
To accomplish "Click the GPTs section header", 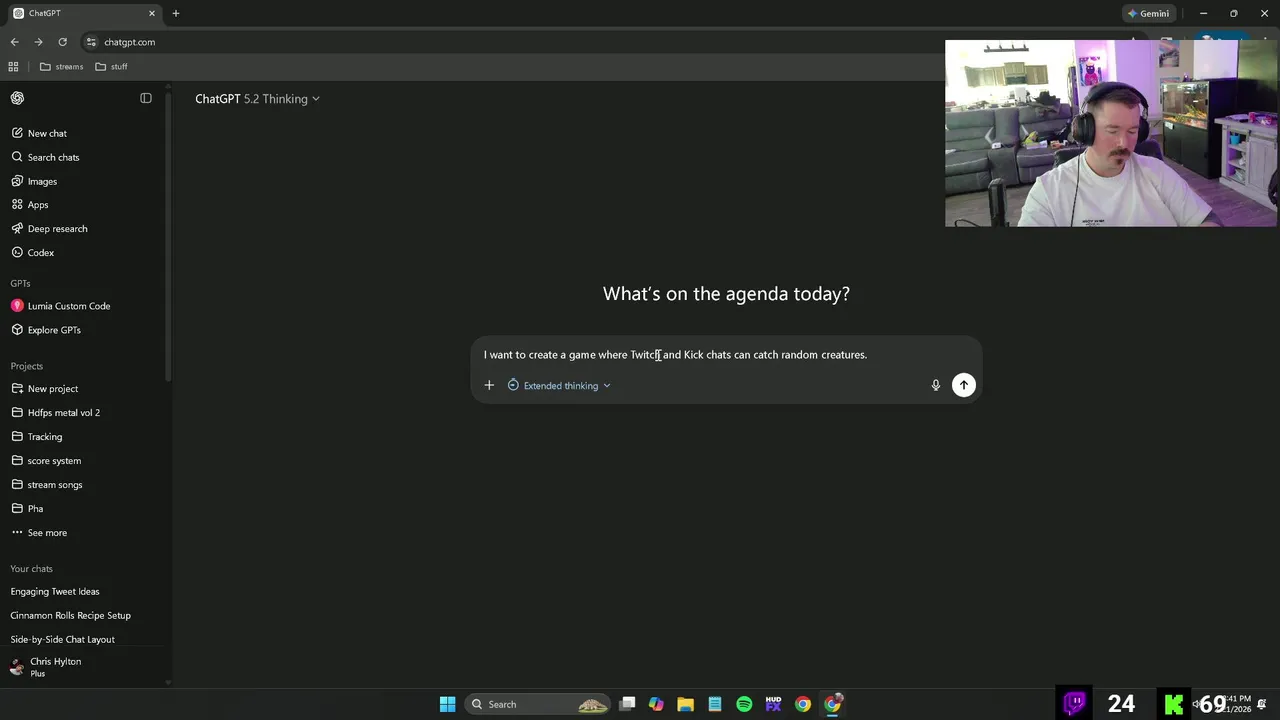I will (x=20, y=283).
